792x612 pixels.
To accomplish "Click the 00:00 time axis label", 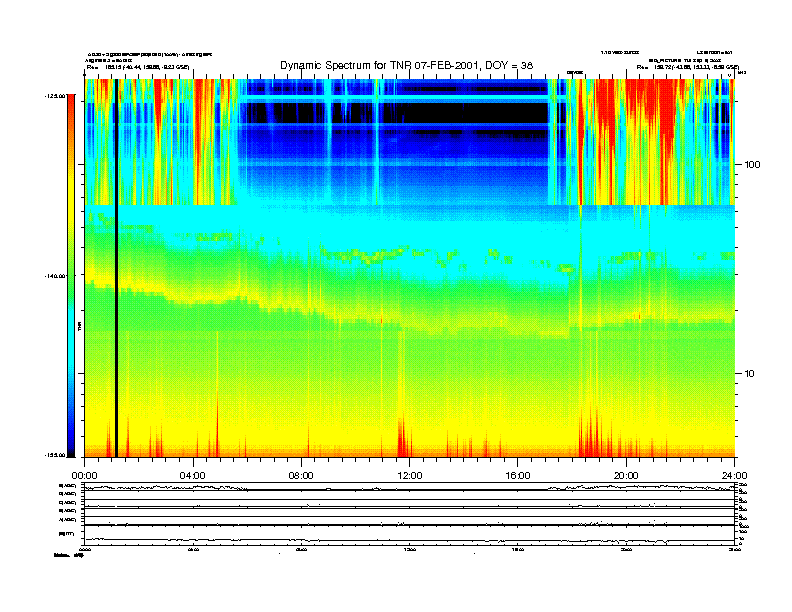I will pyautogui.click(x=84, y=476).
